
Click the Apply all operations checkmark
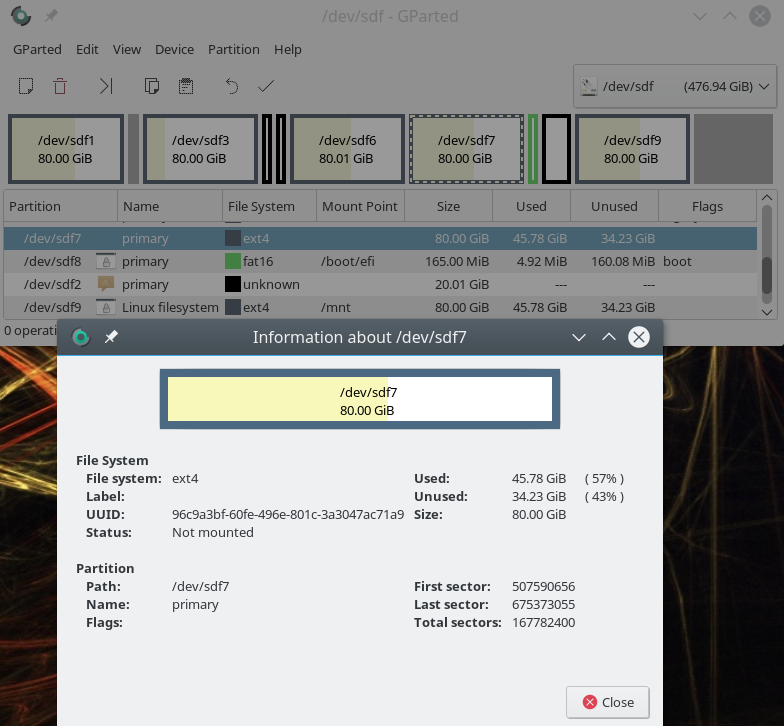266,86
